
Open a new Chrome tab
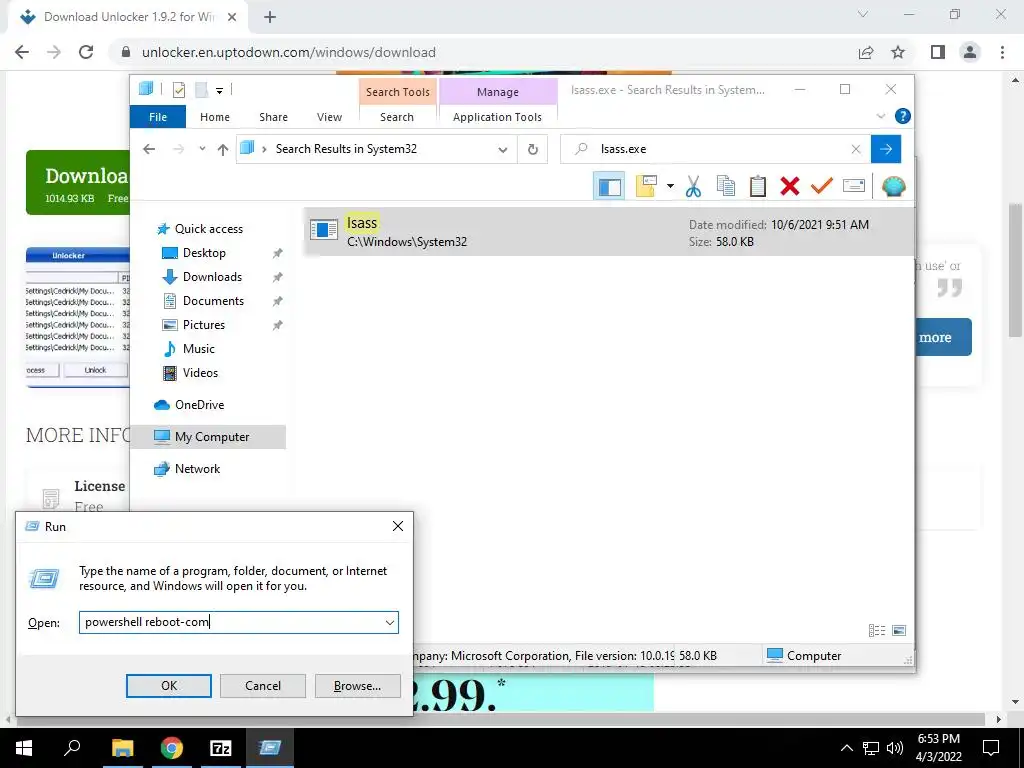click(x=270, y=18)
